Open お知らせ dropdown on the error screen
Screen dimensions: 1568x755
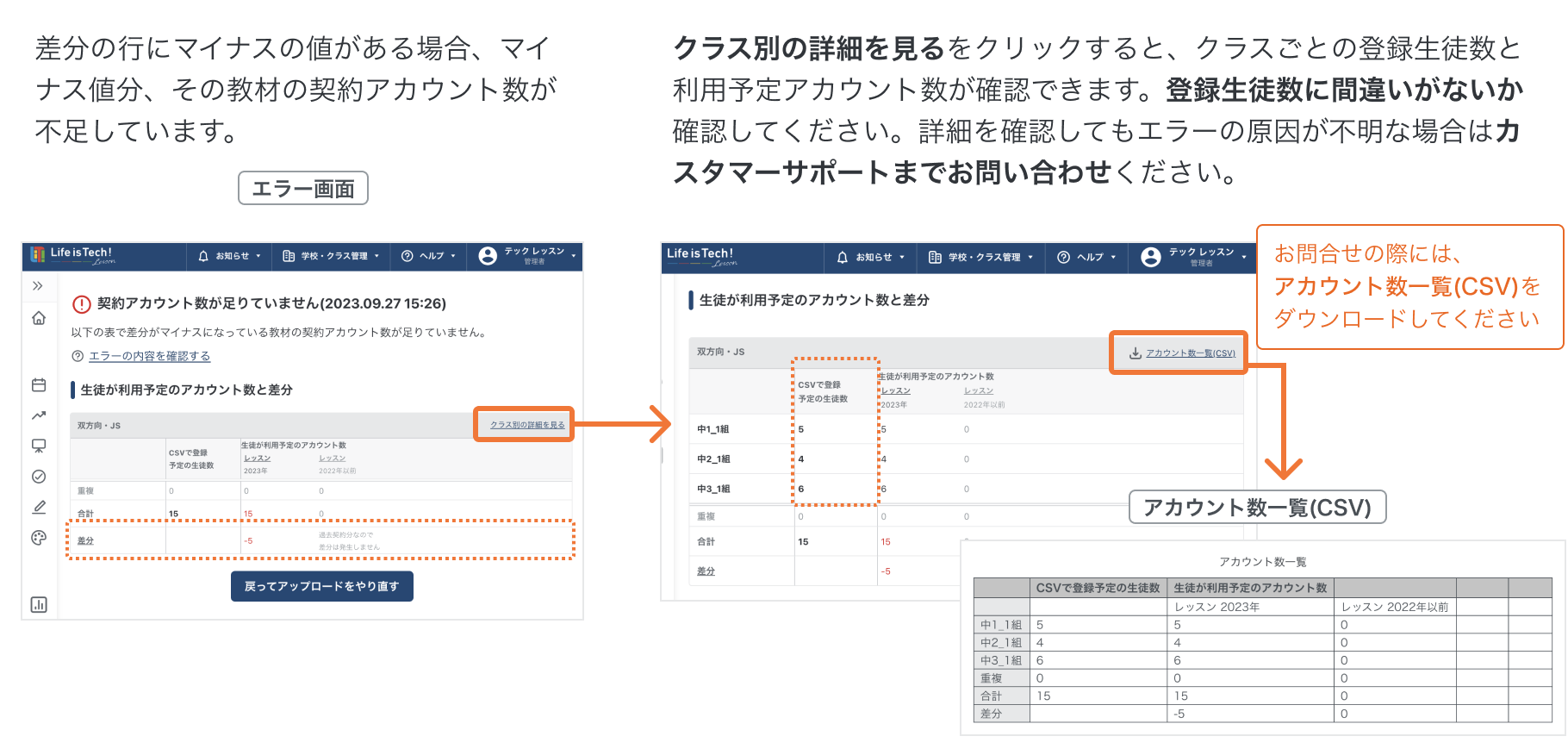(x=229, y=256)
